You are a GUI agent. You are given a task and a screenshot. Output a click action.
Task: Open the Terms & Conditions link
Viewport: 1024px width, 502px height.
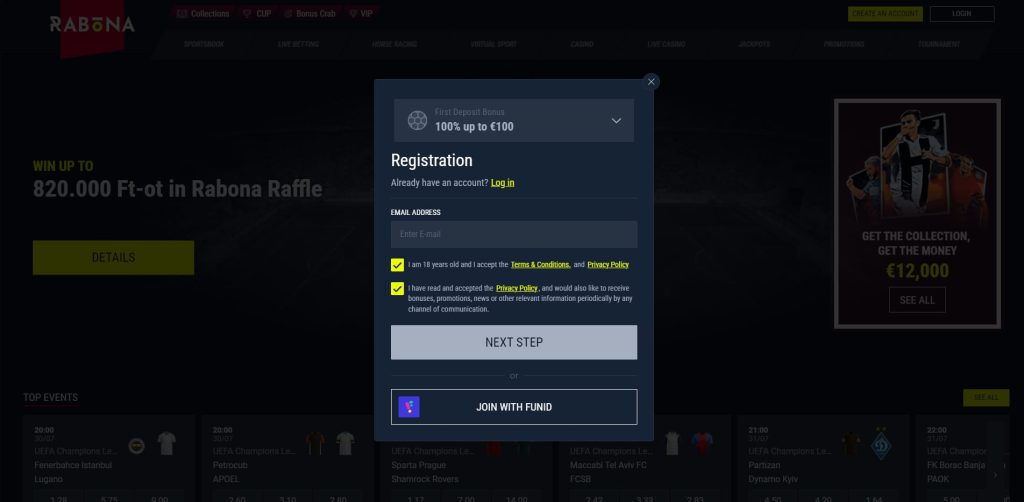[540, 264]
